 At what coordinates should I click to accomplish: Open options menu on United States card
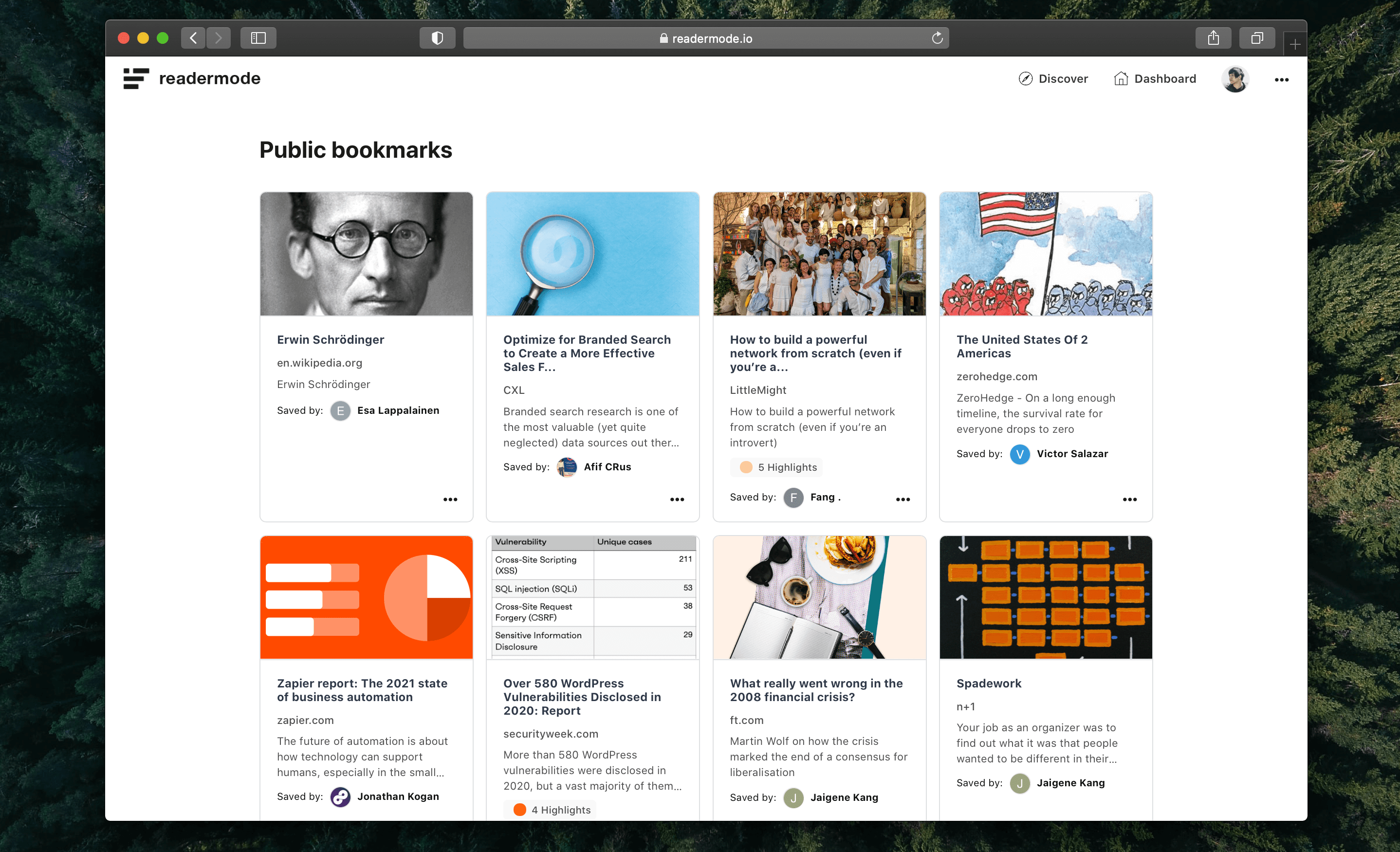click(1129, 499)
